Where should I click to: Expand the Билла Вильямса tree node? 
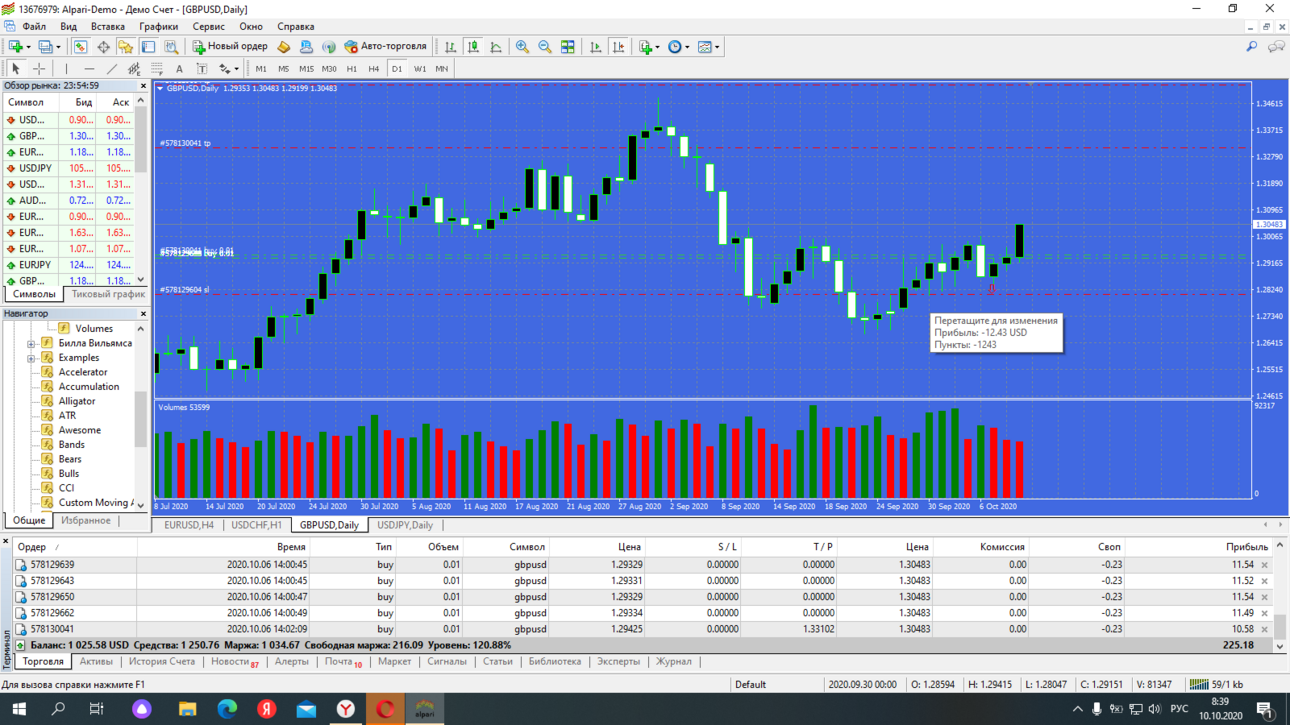pyautogui.click(x=31, y=343)
